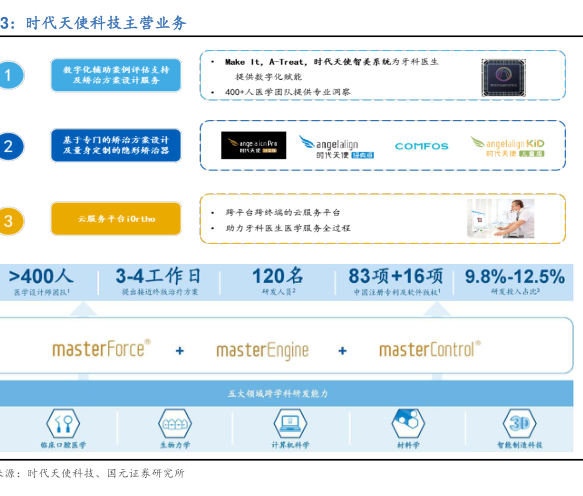Click the 提供数字化赋能 text line
Viewport: 583px width, 496px height.
[x=268, y=77]
